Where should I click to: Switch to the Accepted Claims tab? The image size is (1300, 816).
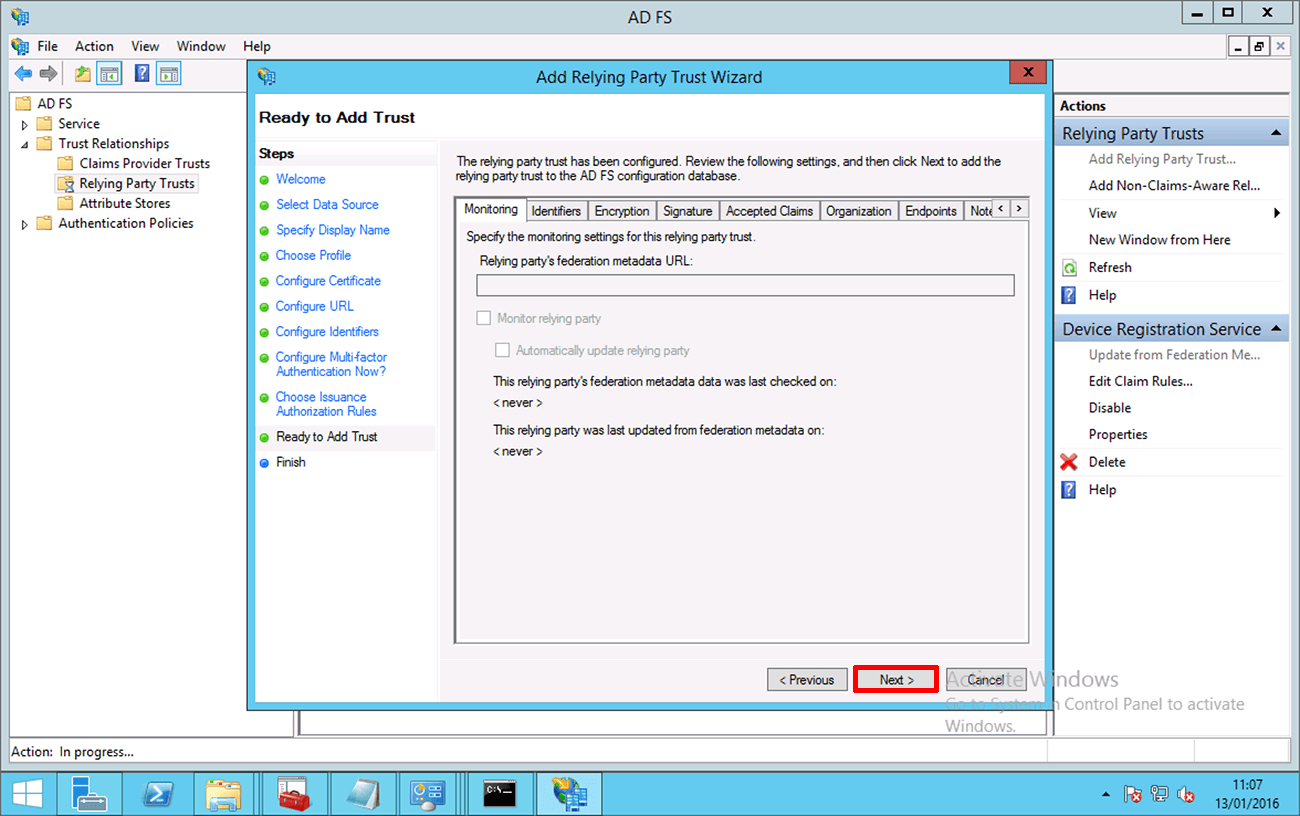(769, 211)
